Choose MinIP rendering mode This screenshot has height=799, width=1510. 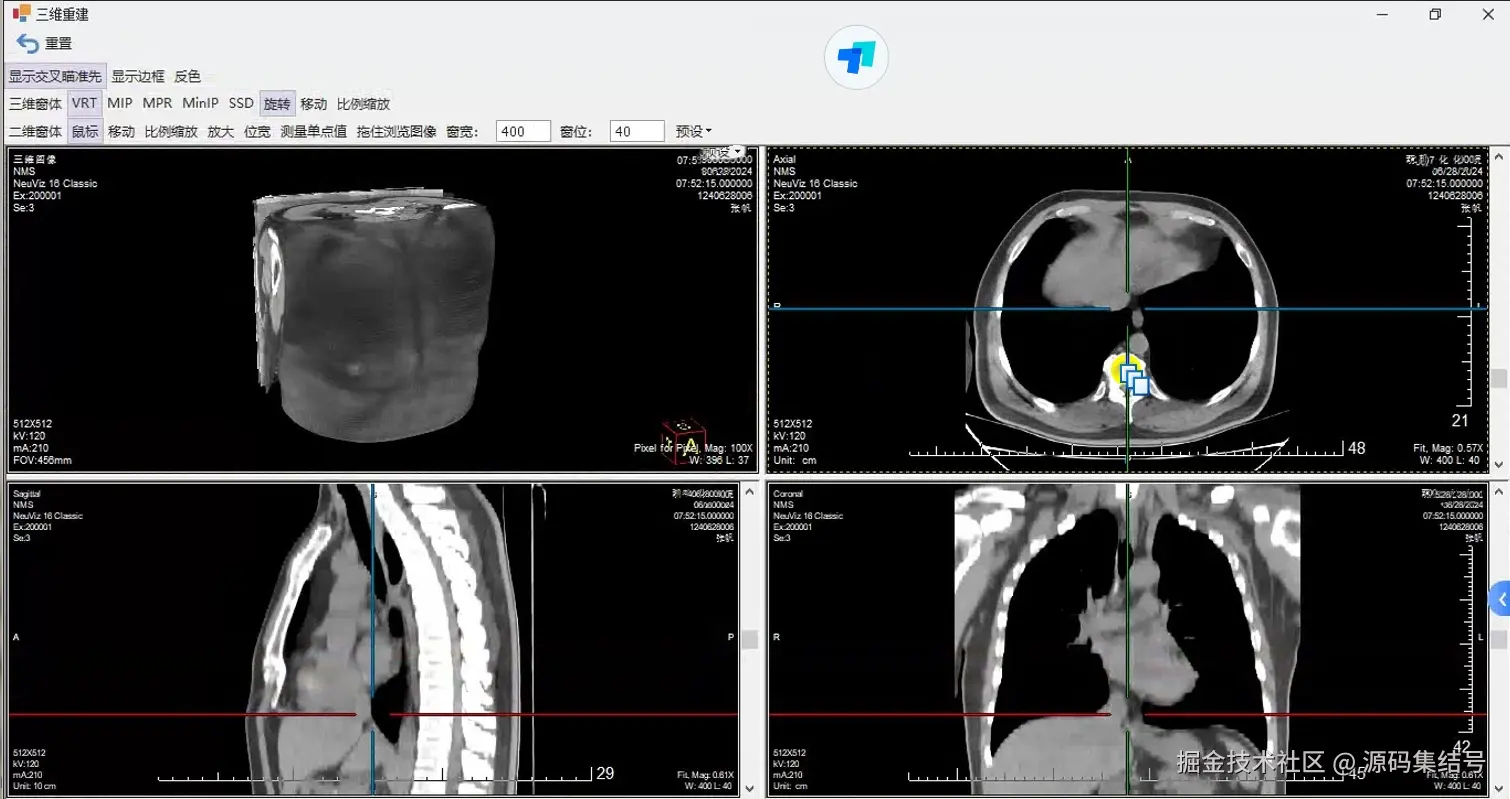[x=200, y=103]
